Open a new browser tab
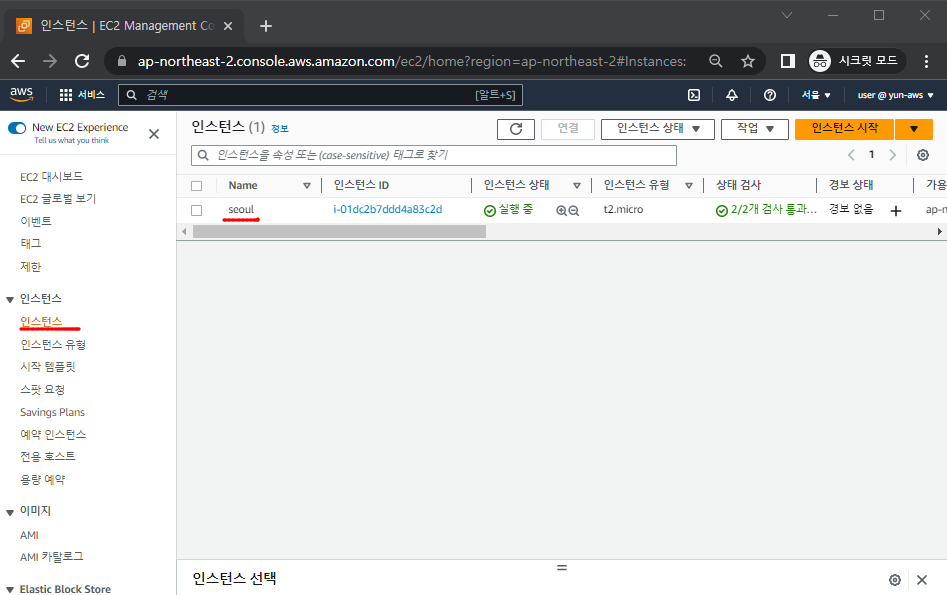947x595 pixels. [x=266, y=26]
